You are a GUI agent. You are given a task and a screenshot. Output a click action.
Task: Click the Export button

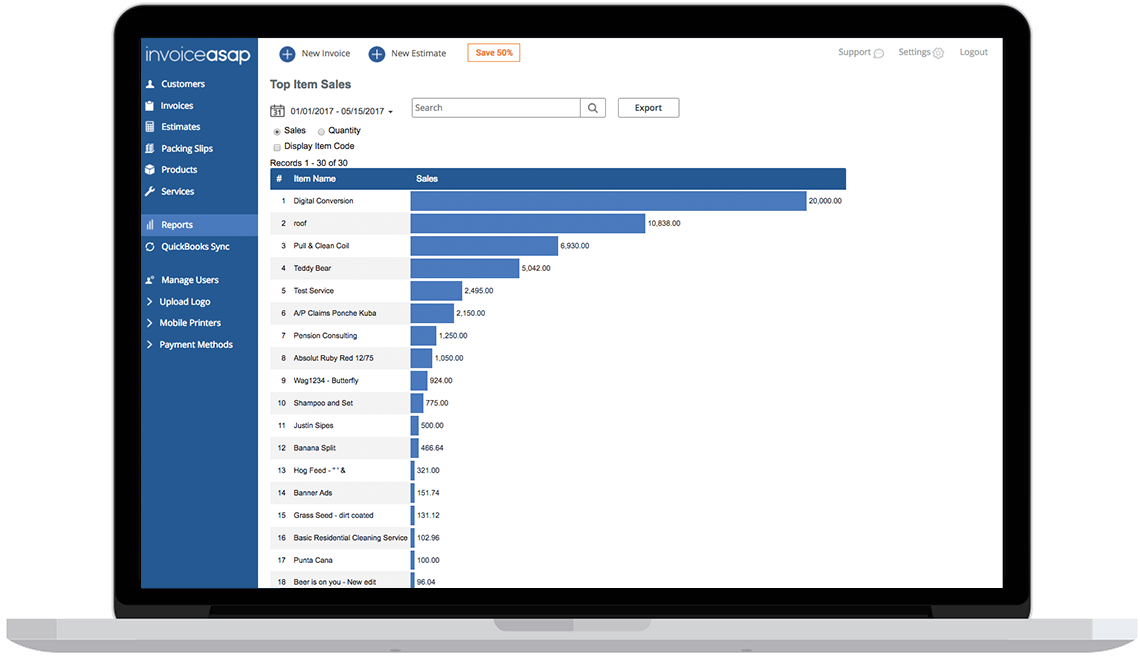(x=649, y=108)
